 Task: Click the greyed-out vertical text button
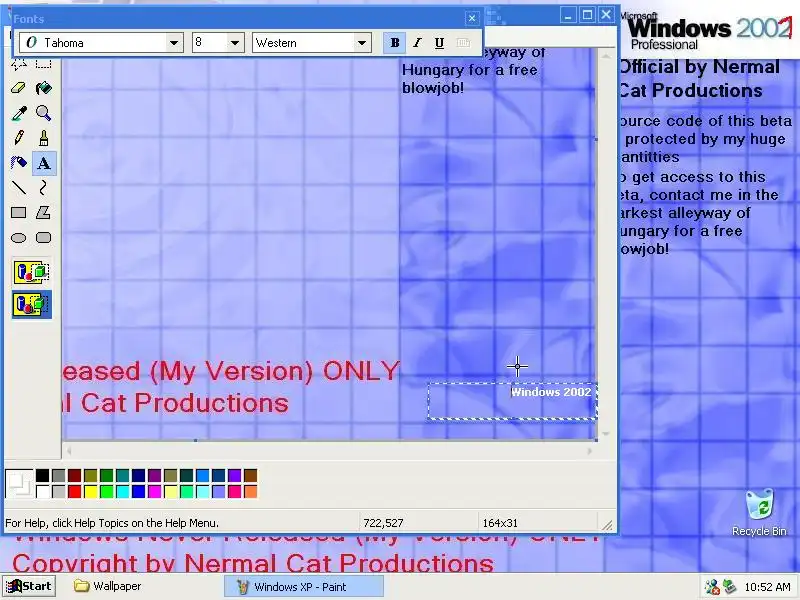tap(462, 43)
